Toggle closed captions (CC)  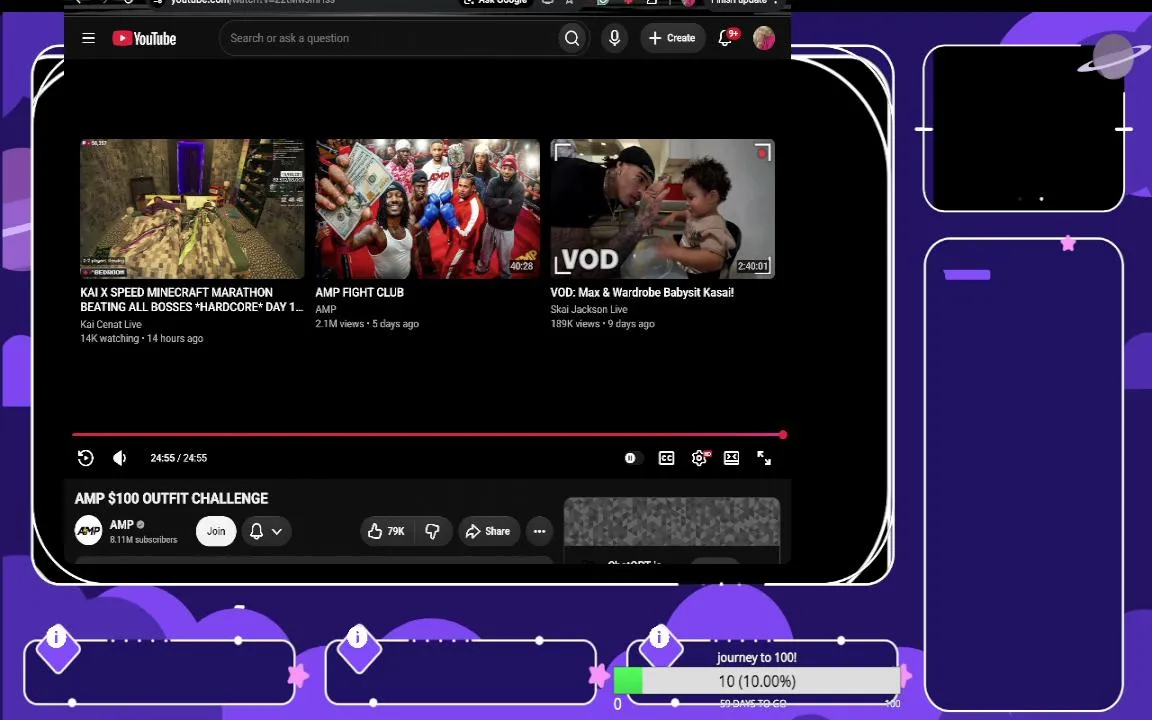coord(666,458)
